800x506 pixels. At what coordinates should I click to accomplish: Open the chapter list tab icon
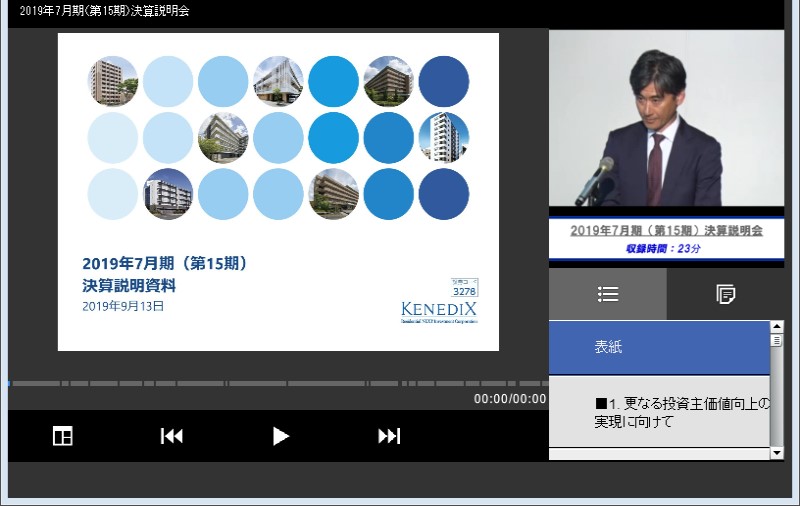tap(608, 294)
